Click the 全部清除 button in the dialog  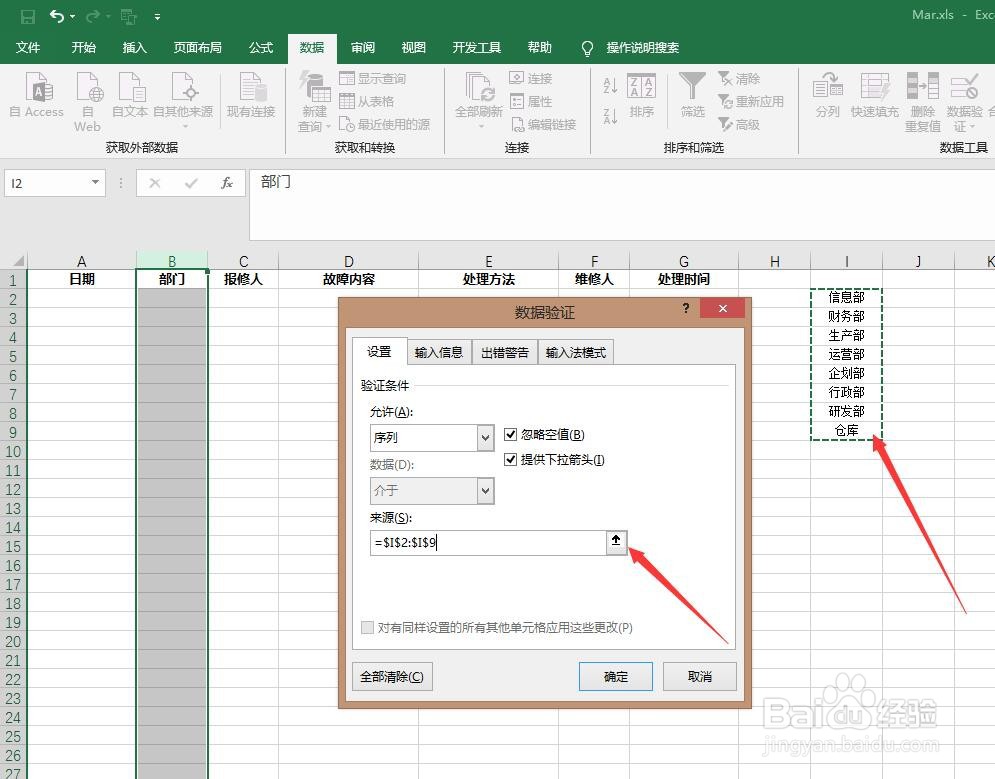click(391, 676)
